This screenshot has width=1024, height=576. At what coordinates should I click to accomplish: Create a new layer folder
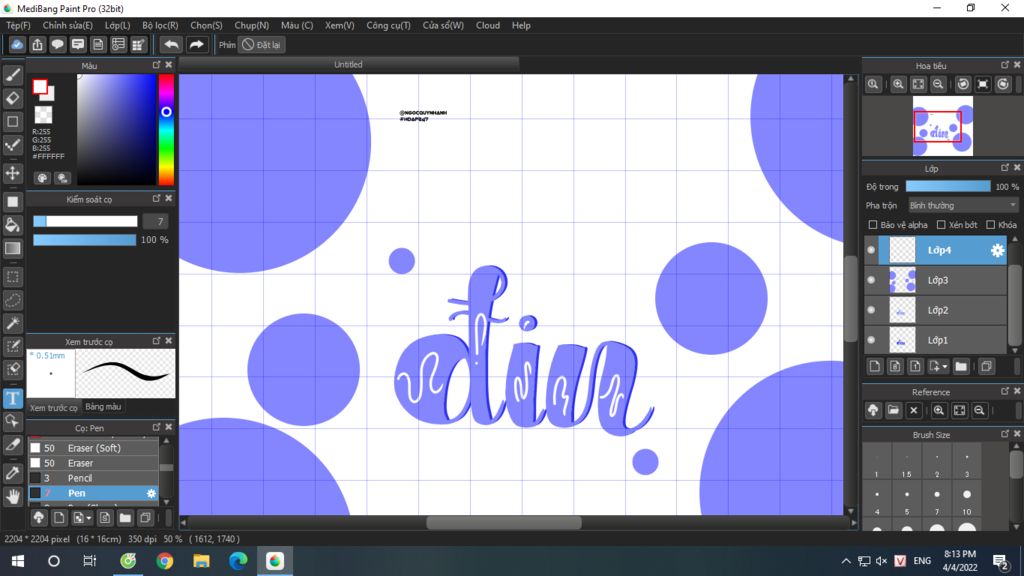coord(961,366)
